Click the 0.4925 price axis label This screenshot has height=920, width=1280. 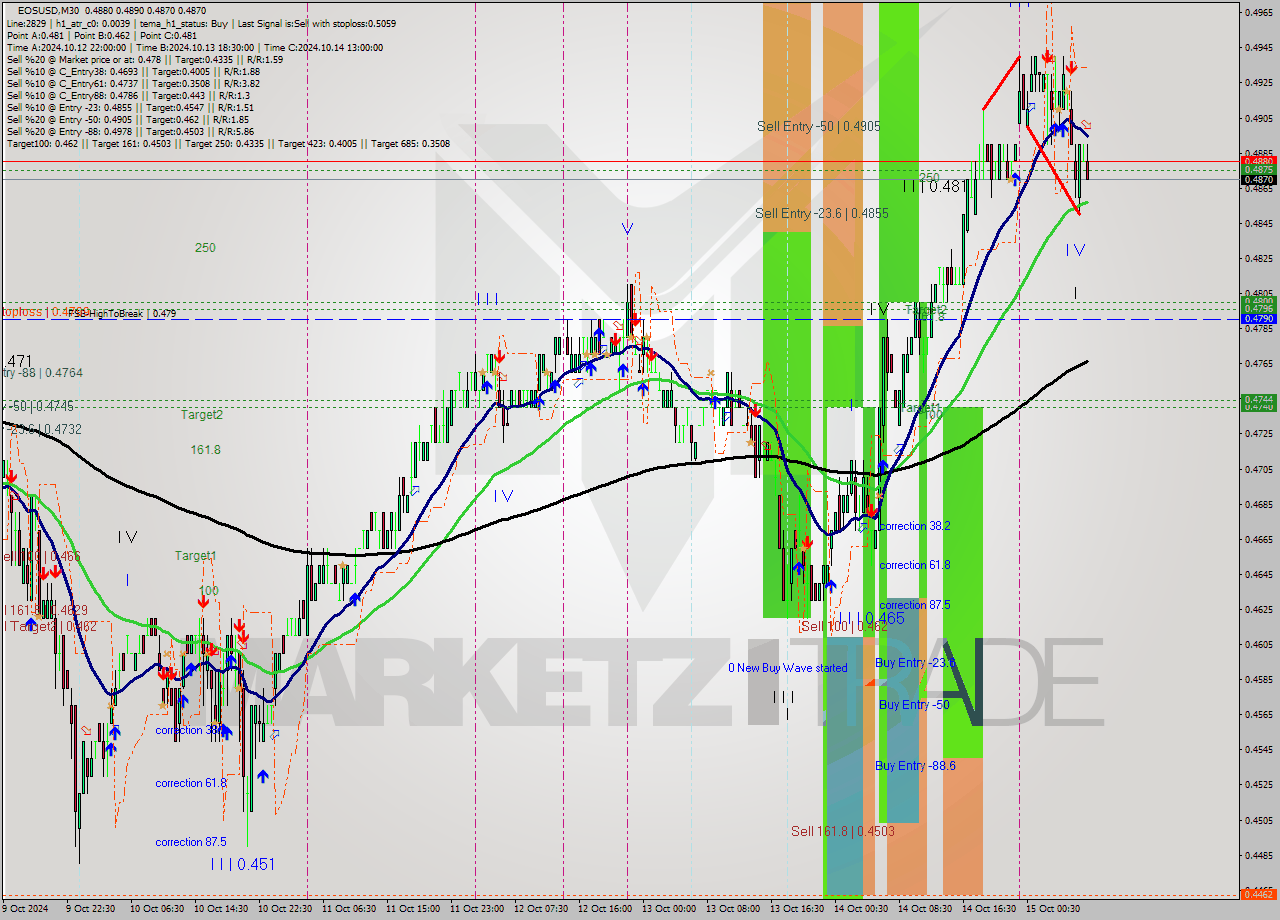tap(1258, 82)
